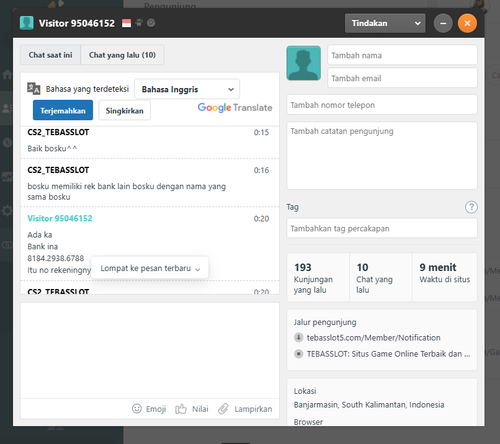Screen dimensions: 500x444
Task: Click the Tambahkan tag percakapan field
Action: [x=382, y=228]
